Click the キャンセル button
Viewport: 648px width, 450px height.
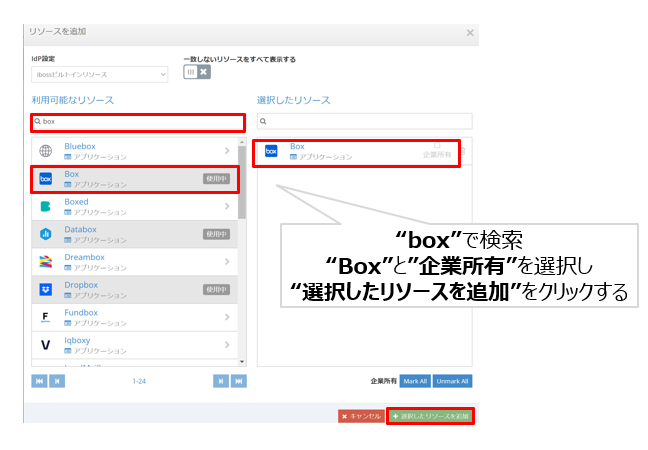[362, 416]
